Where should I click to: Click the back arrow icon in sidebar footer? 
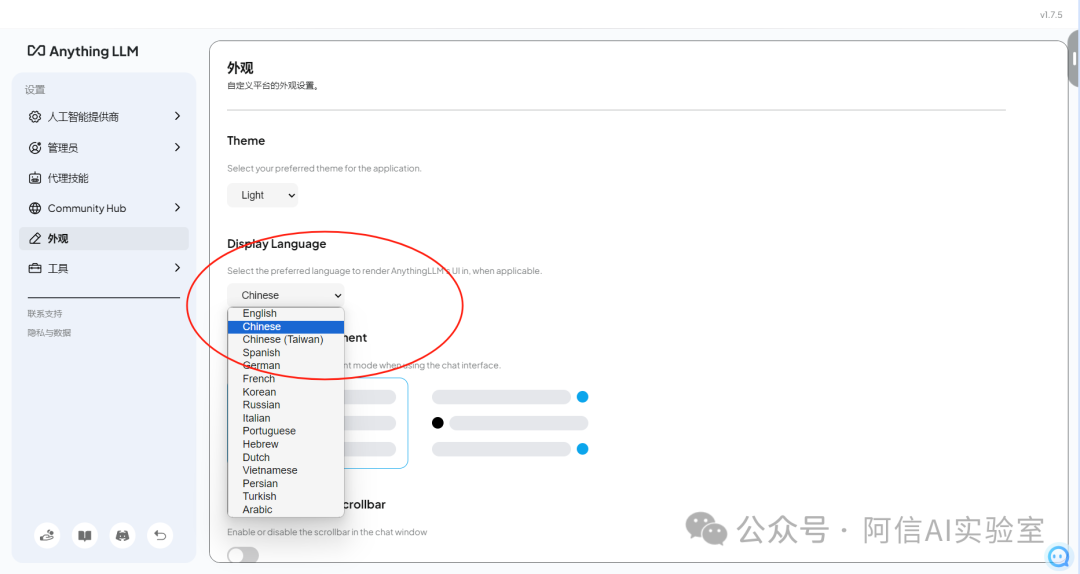point(160,535)
